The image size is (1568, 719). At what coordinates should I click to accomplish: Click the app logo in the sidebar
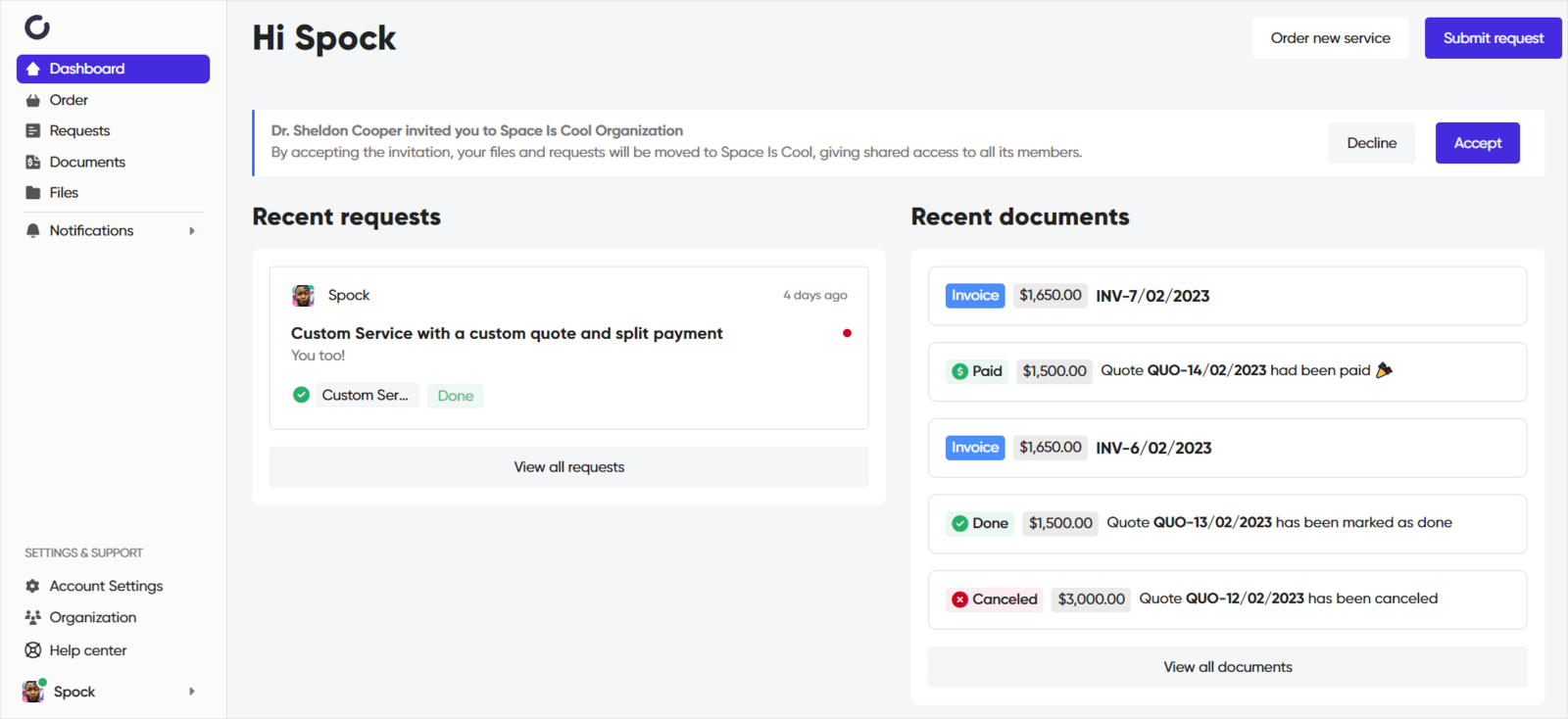click(x=37, y=27)
